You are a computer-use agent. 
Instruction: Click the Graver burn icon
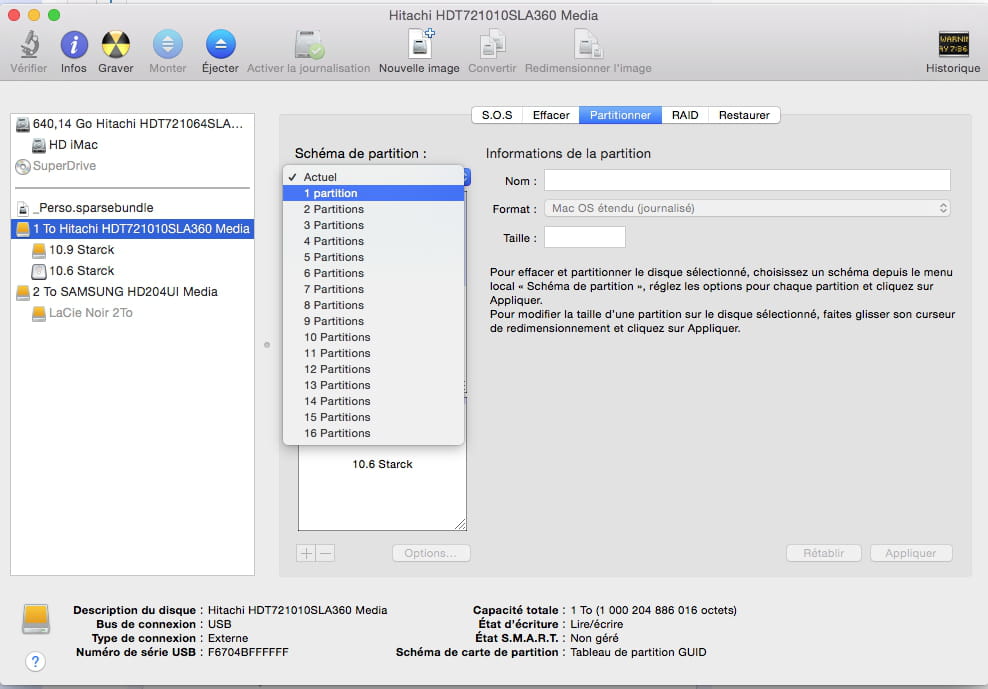(x=116, y=45)
